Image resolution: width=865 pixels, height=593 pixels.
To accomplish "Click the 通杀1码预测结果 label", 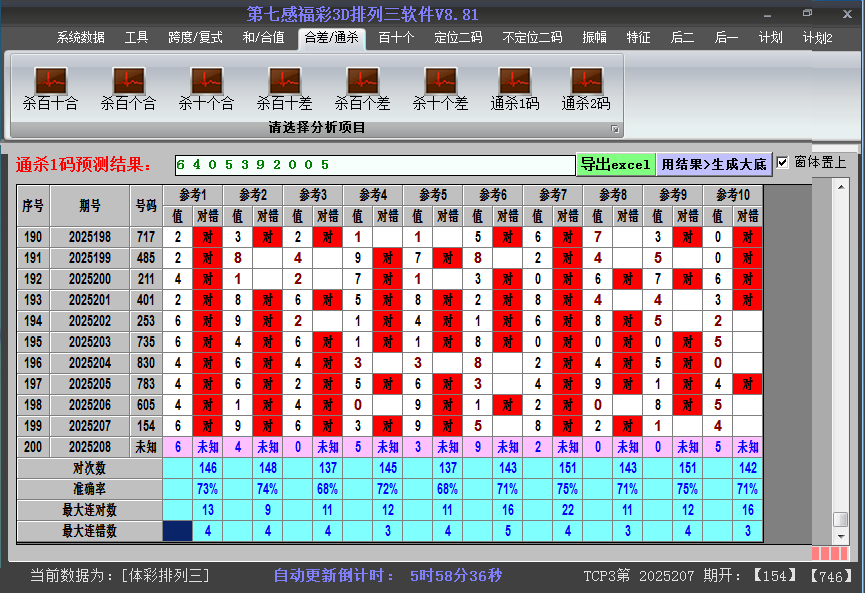I will (x=83, y=164).
